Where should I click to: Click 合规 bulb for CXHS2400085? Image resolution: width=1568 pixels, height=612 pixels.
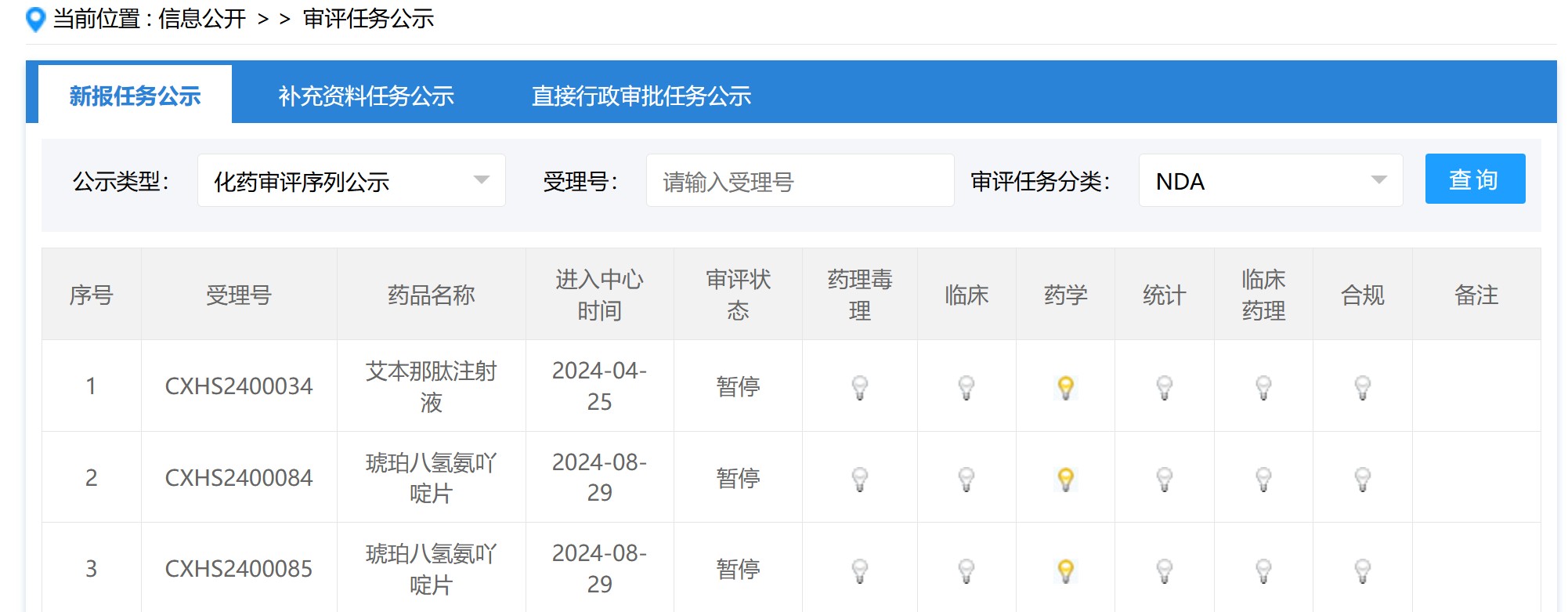point(1363,570)
